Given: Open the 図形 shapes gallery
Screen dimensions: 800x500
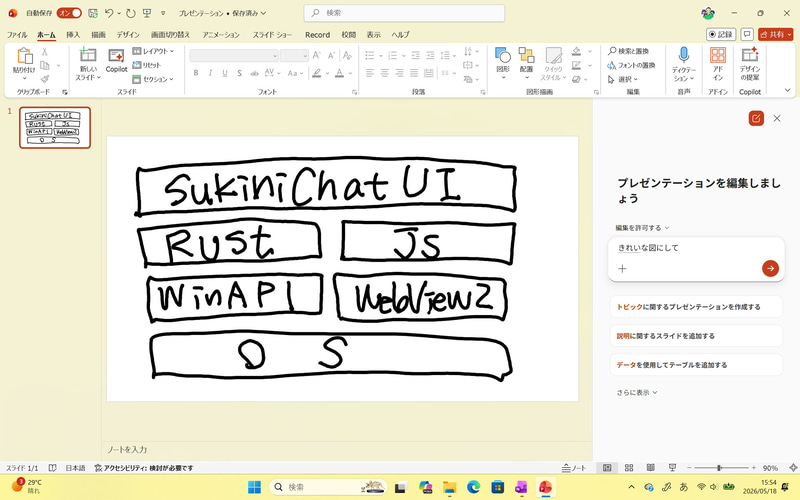Looking at the screenshot, I should [503, 63].
